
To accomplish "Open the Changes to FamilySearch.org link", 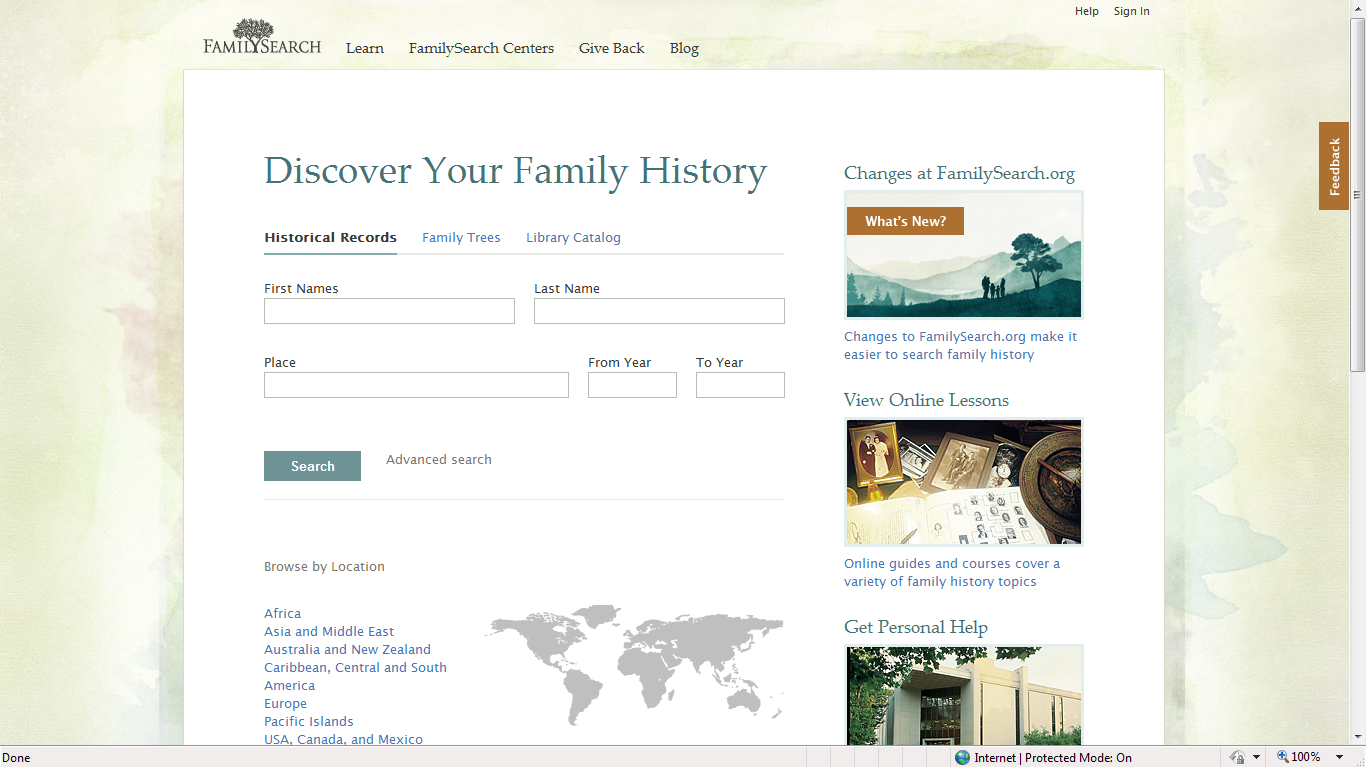I will (x=960, y=346).
